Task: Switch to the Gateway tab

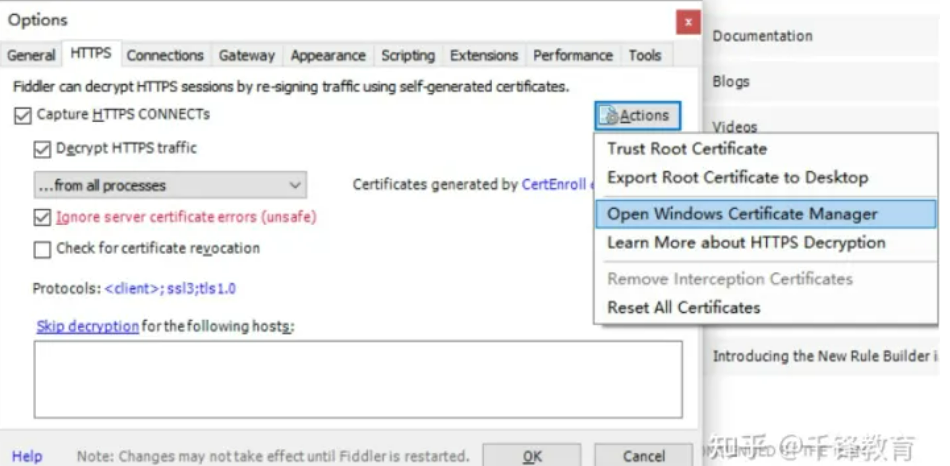Action: (247, 55)
